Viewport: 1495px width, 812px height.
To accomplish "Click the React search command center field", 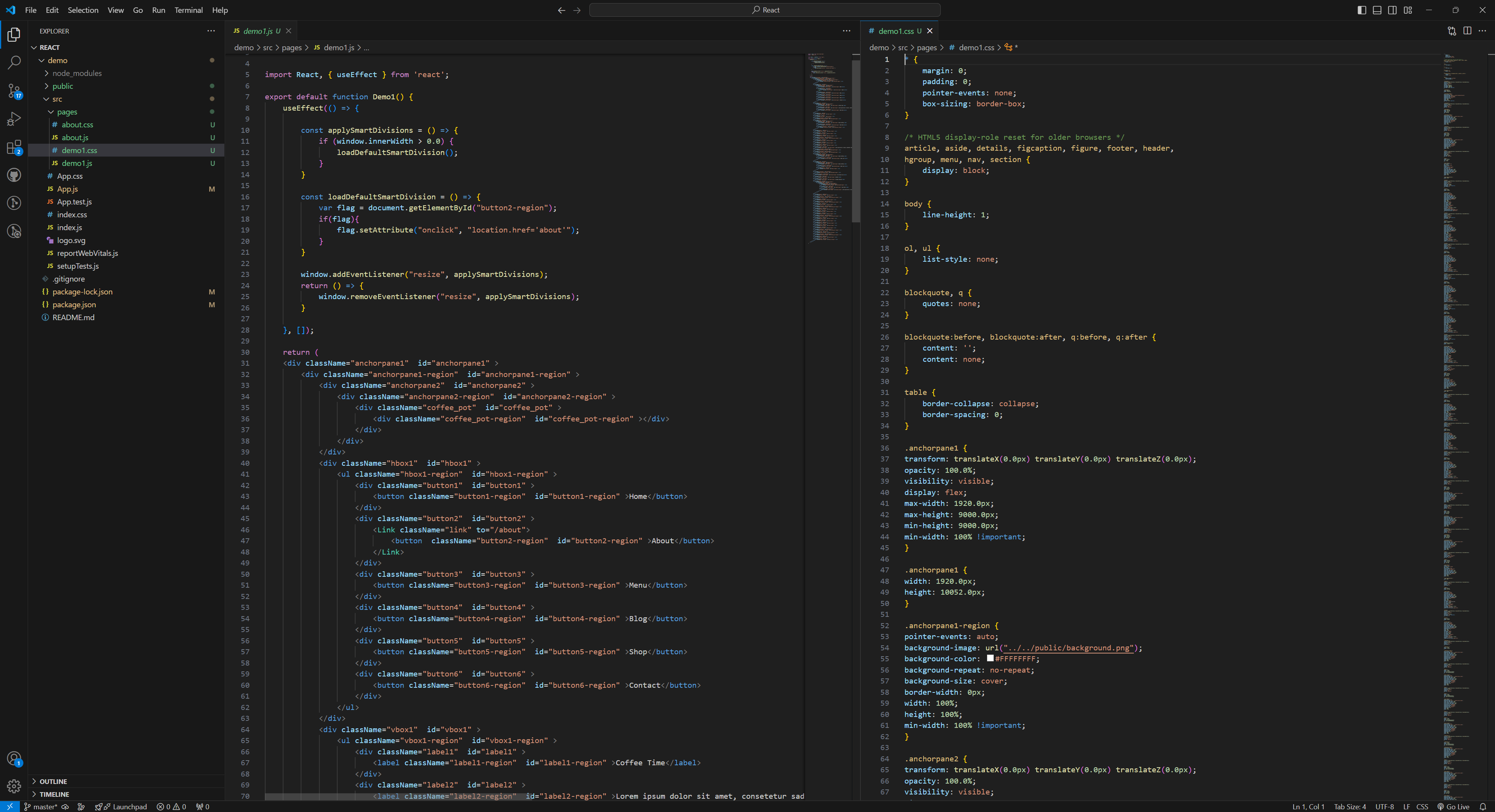I will pyautogui.click(x=764, y=10).
